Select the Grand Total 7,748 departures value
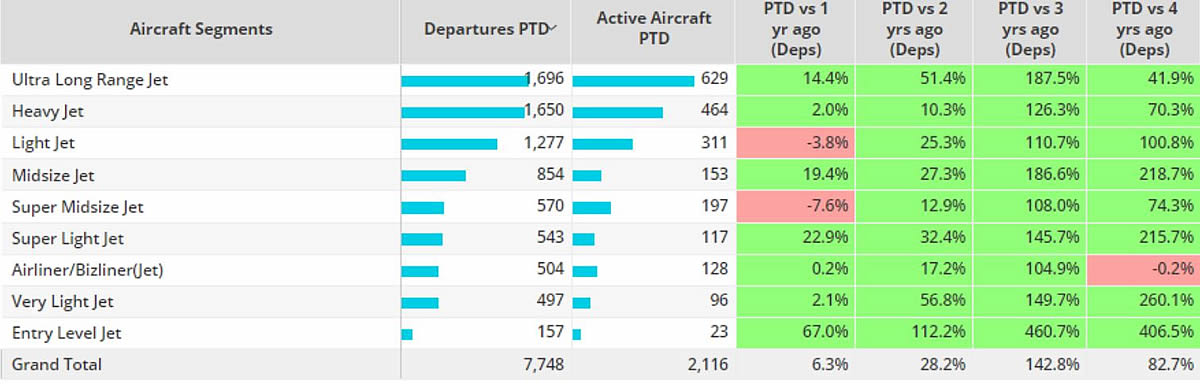The width and height of the screenshot is (1200, 384). pyautogui.click(x=544, y=366)
